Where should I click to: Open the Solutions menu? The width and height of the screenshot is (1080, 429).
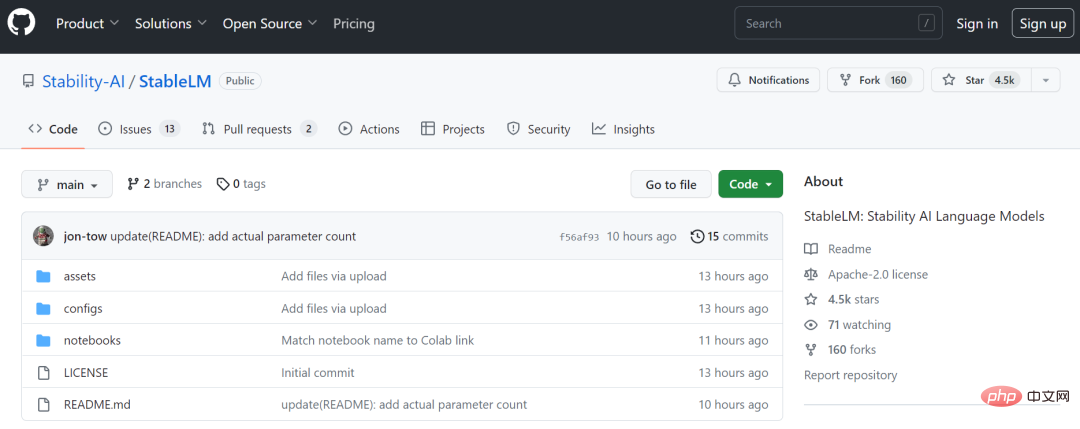click(171, 23)
